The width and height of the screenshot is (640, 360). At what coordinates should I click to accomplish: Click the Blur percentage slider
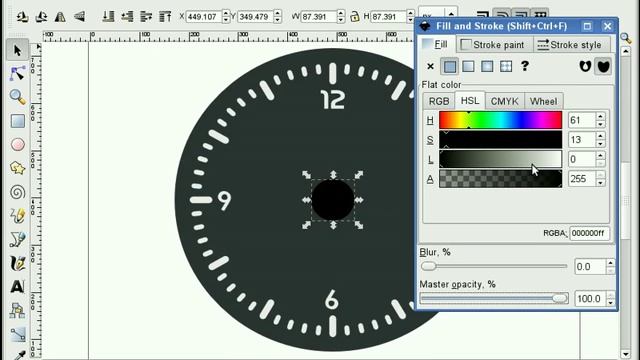[x=494, y=266]
